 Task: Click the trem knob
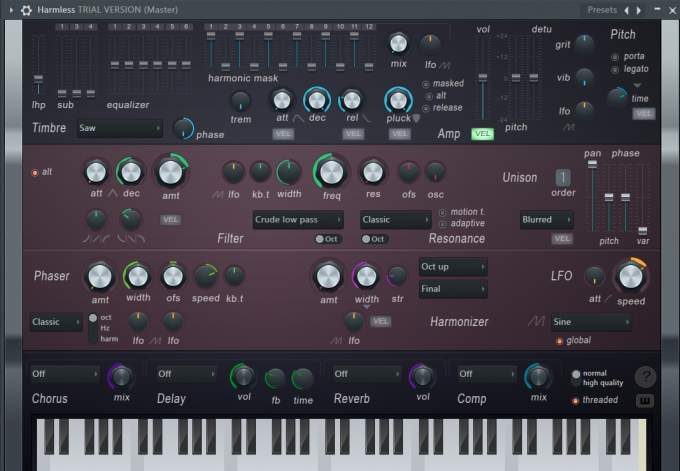(x=240, y=101)
